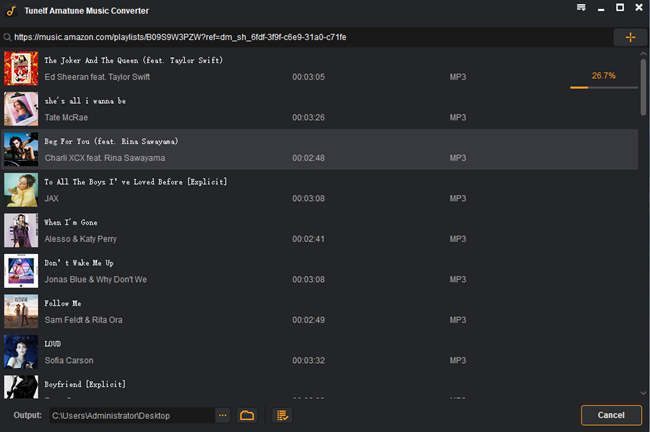Click the search magnifier icon
Image resolution: width=650 pixels, height=432 pixels.
point(8,37)
